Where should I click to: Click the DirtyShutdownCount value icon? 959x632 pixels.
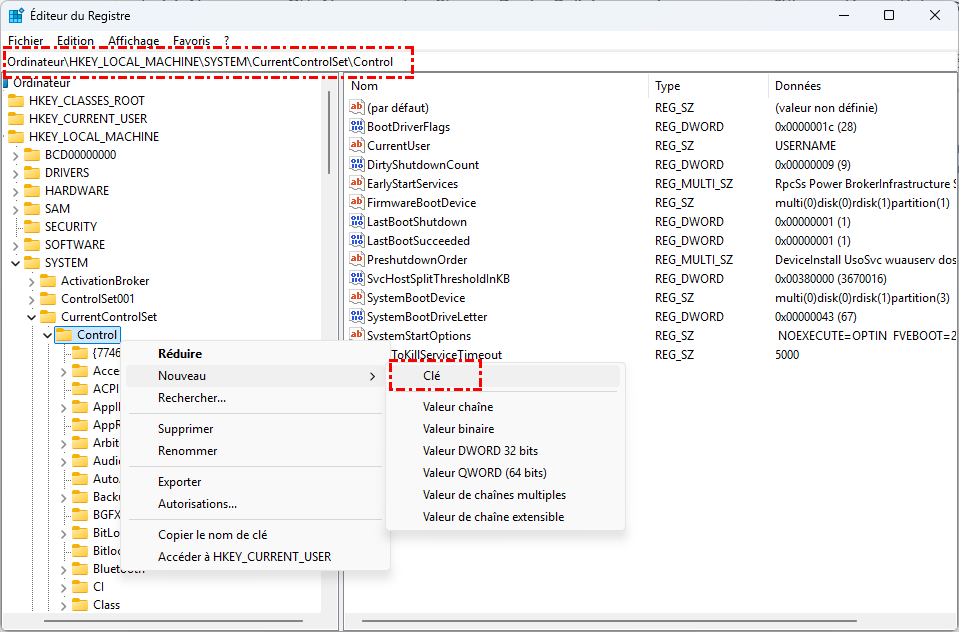click(358, 165)
